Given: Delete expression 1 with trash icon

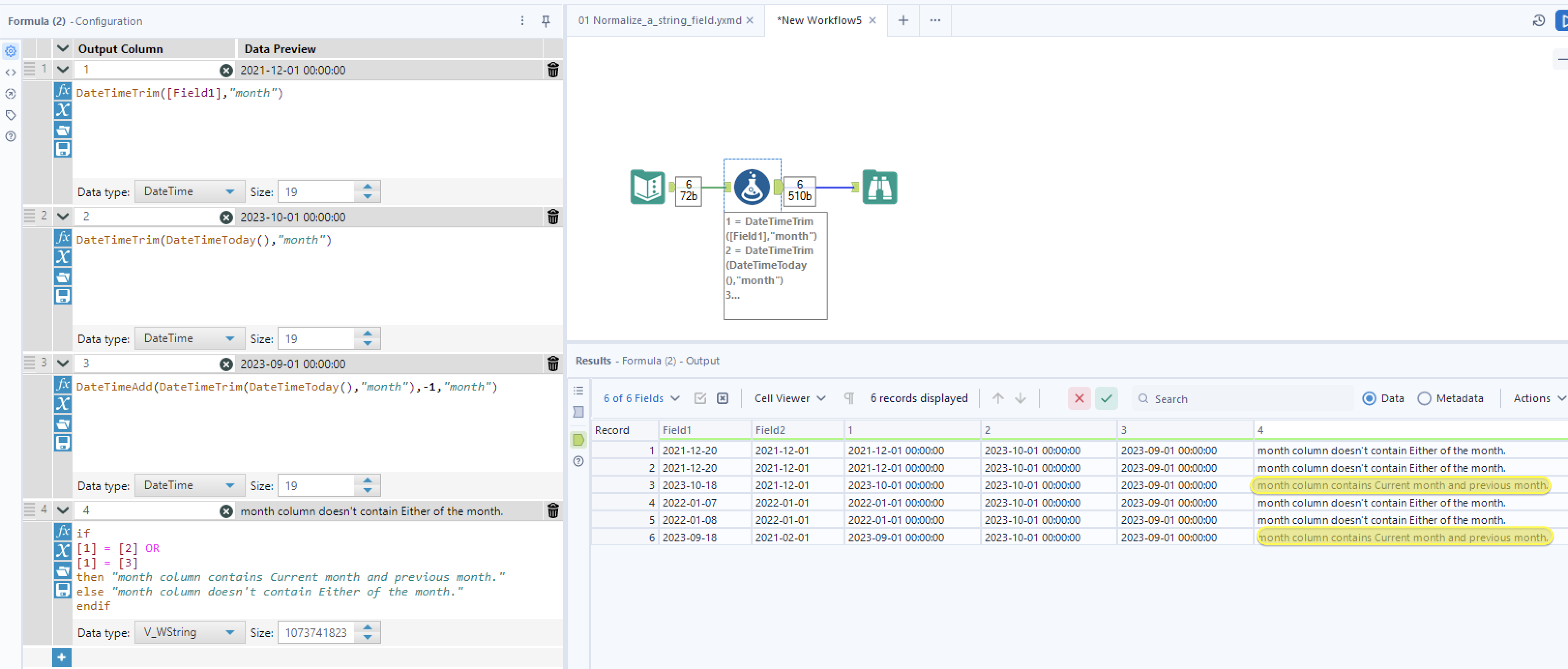Looking at the screenshot, I should point(553,70).
